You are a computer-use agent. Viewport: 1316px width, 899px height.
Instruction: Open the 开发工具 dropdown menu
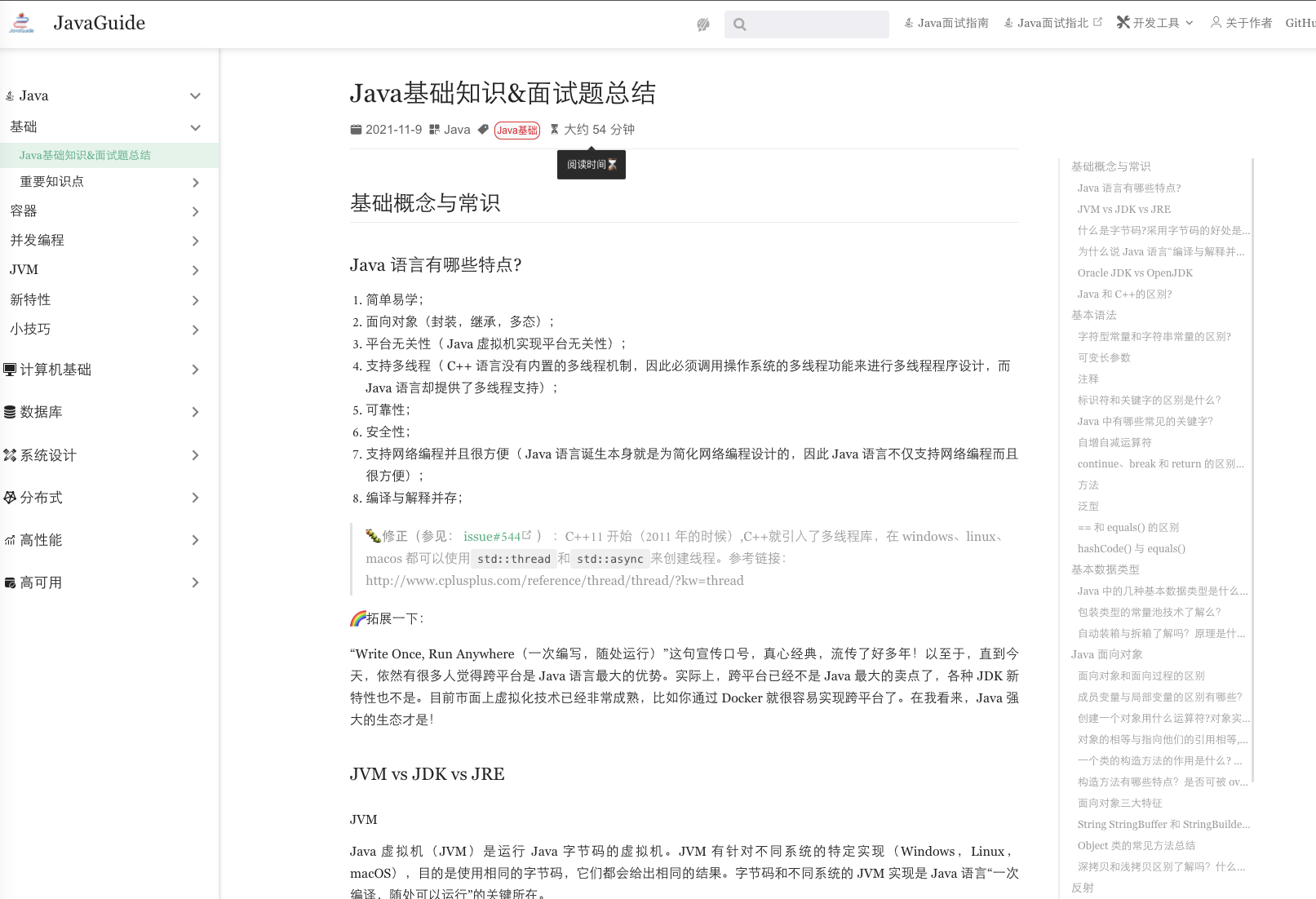click(1154, 23)
